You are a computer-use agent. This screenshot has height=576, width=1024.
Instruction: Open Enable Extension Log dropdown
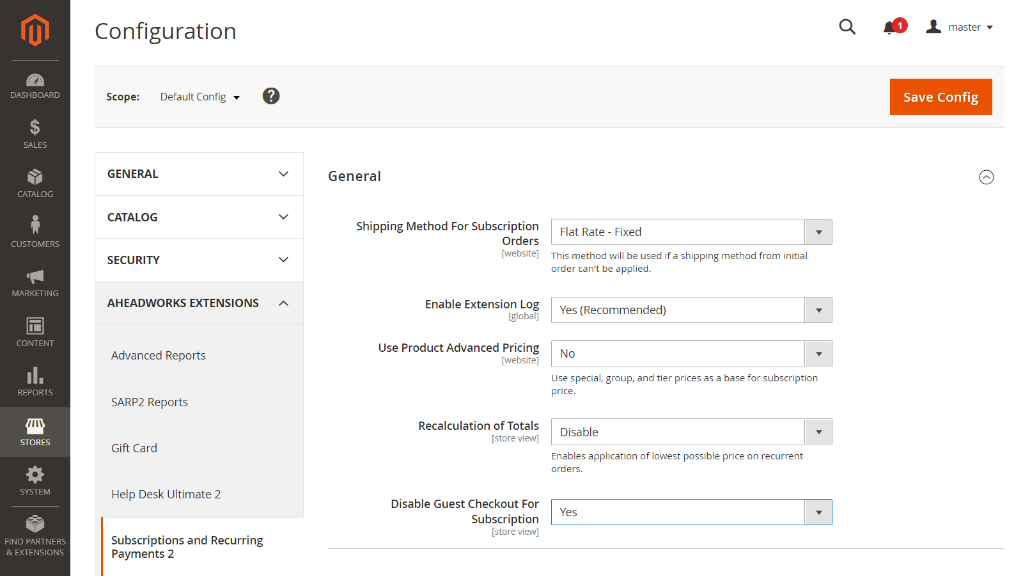point(692,310)
